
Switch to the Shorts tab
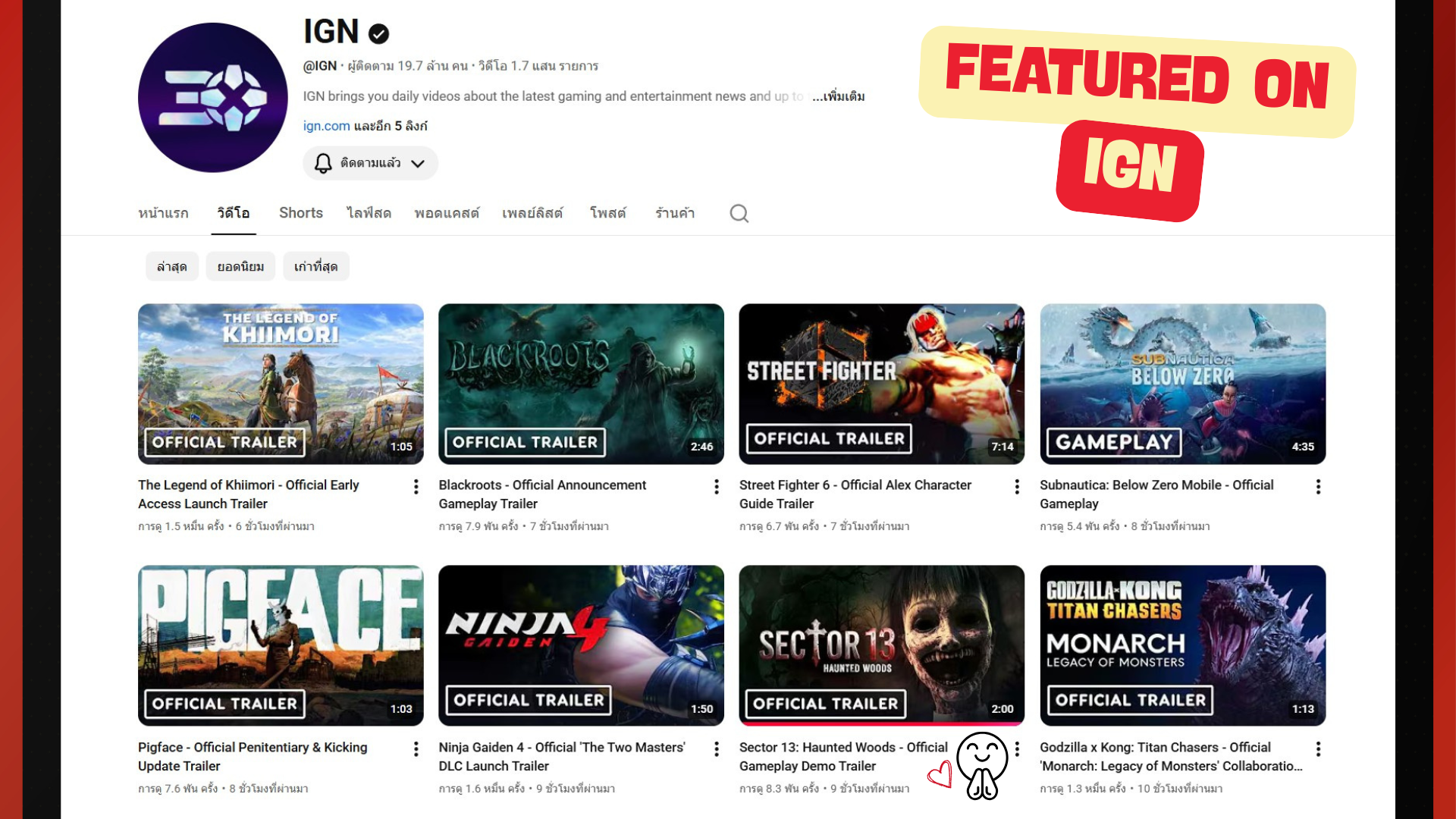300,213
